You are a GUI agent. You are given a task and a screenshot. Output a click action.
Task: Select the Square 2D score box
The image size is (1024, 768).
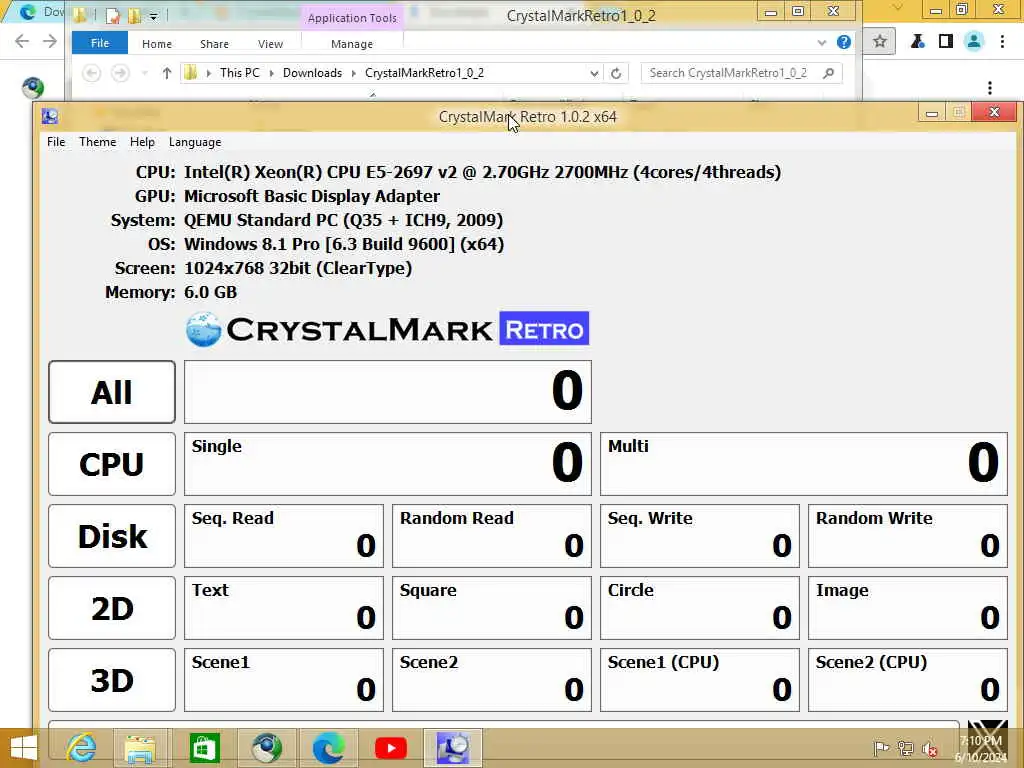492,608
